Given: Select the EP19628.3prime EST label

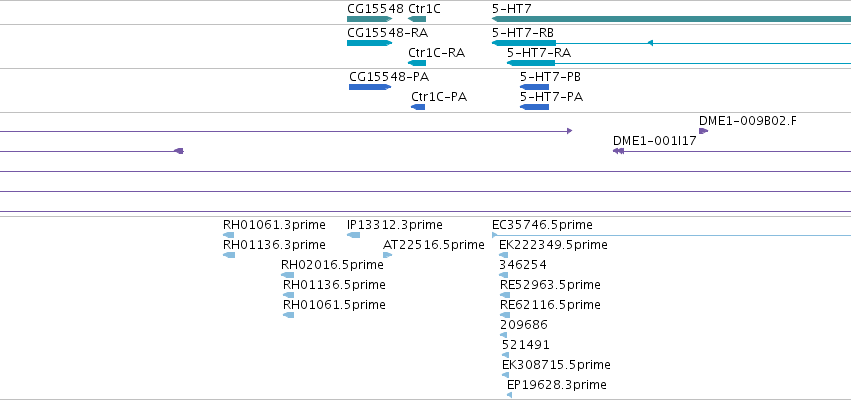Looking at the screenshot, I should click(x=557, y=385).
